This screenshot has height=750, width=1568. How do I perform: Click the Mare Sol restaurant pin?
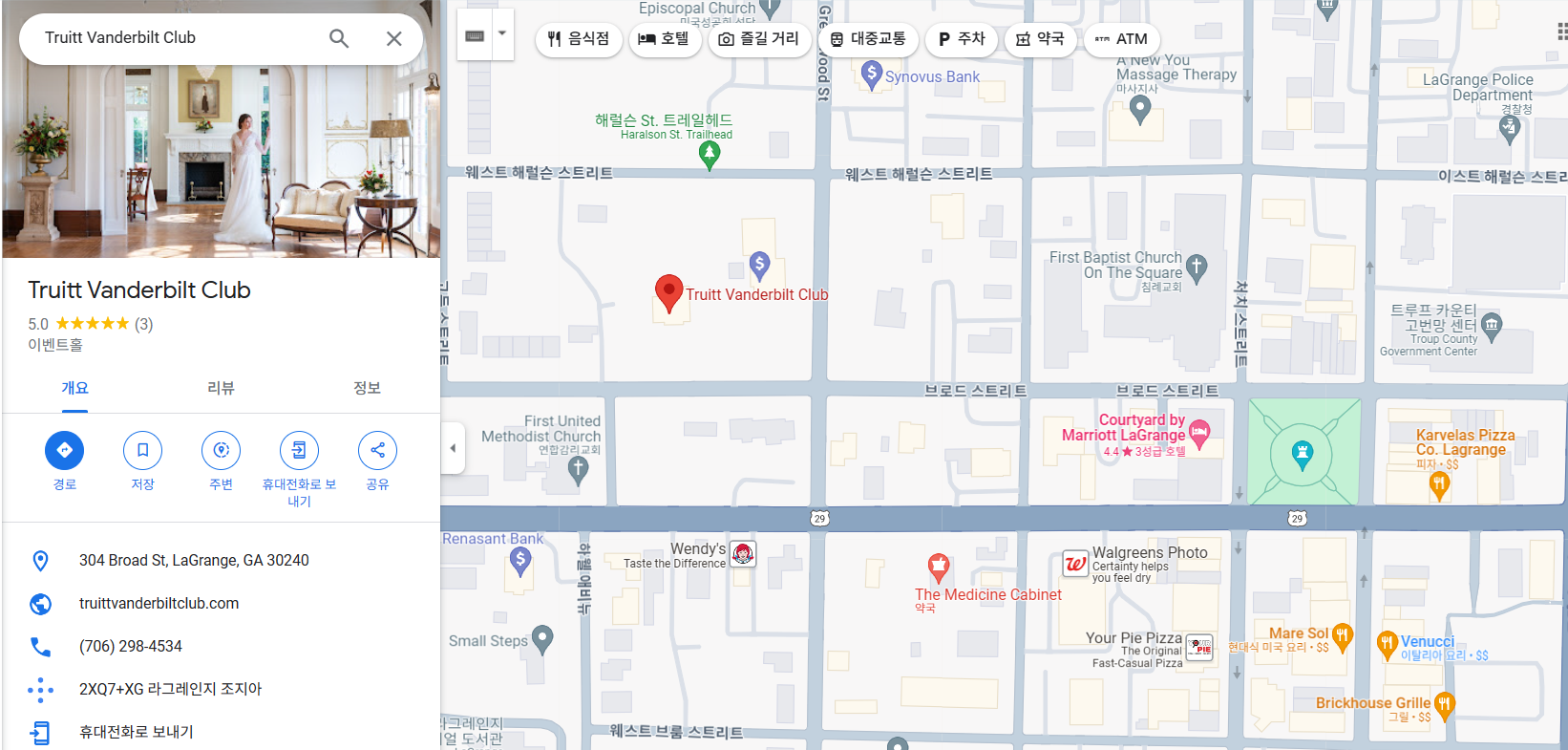(1342, 637)
